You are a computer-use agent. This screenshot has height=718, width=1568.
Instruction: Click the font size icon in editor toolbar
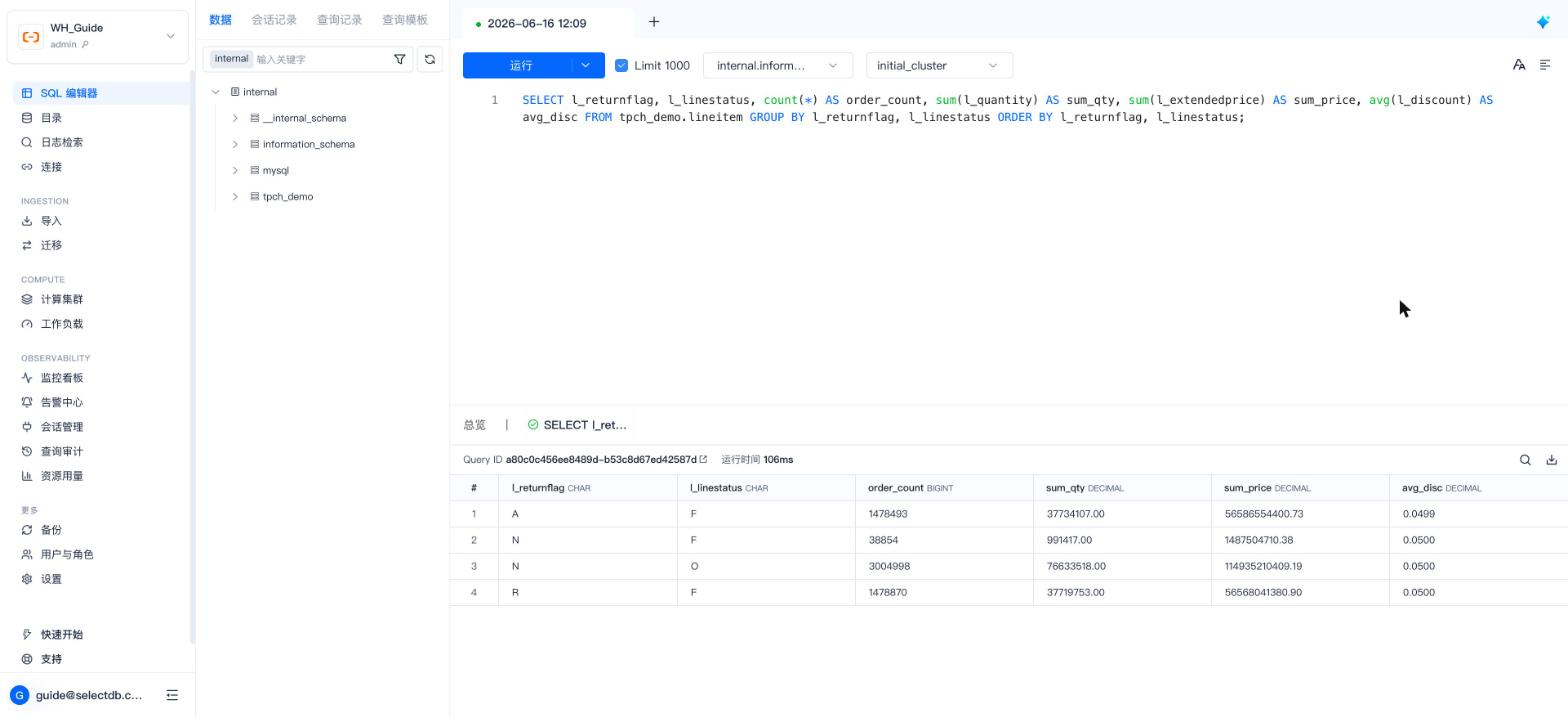coord(1519,65)
